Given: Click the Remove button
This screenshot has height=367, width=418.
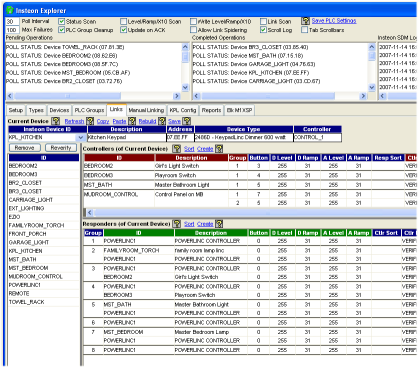Looking at the screenshot, I should pos(25,148).
